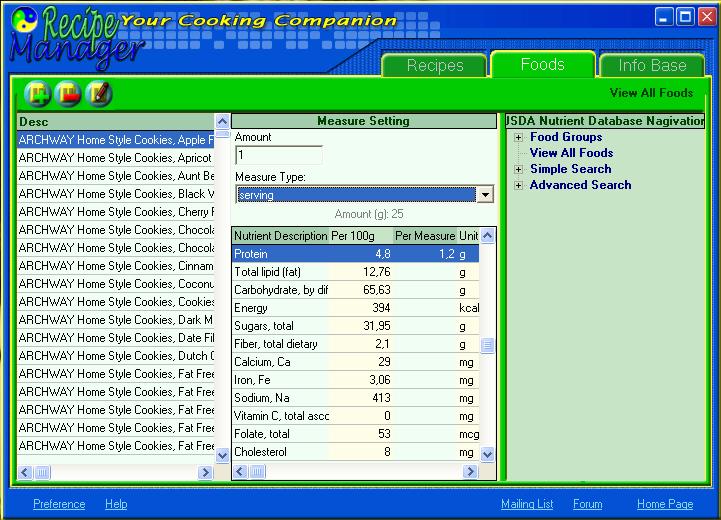This screenshot has height=520, width=721.
Task: Select the Sugars, total row
Action: tap(356, 326)
